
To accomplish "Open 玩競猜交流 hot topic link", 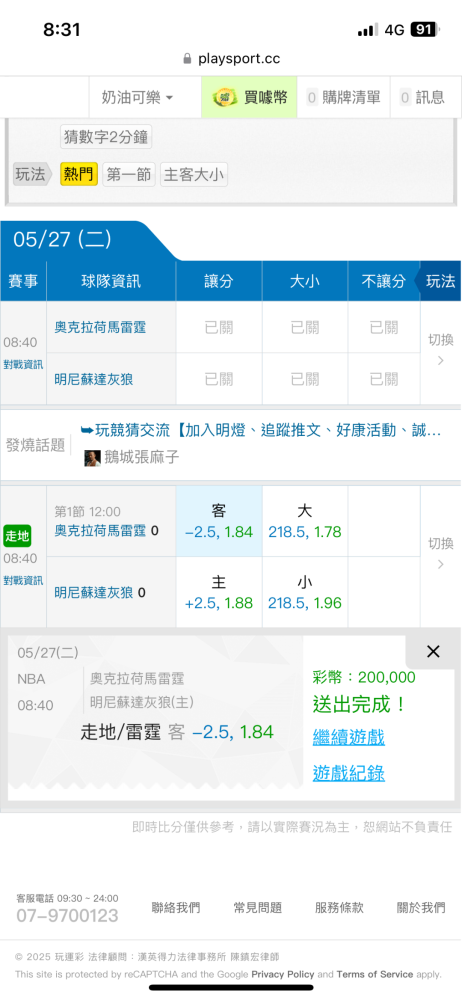I will [x=260, y=431].
